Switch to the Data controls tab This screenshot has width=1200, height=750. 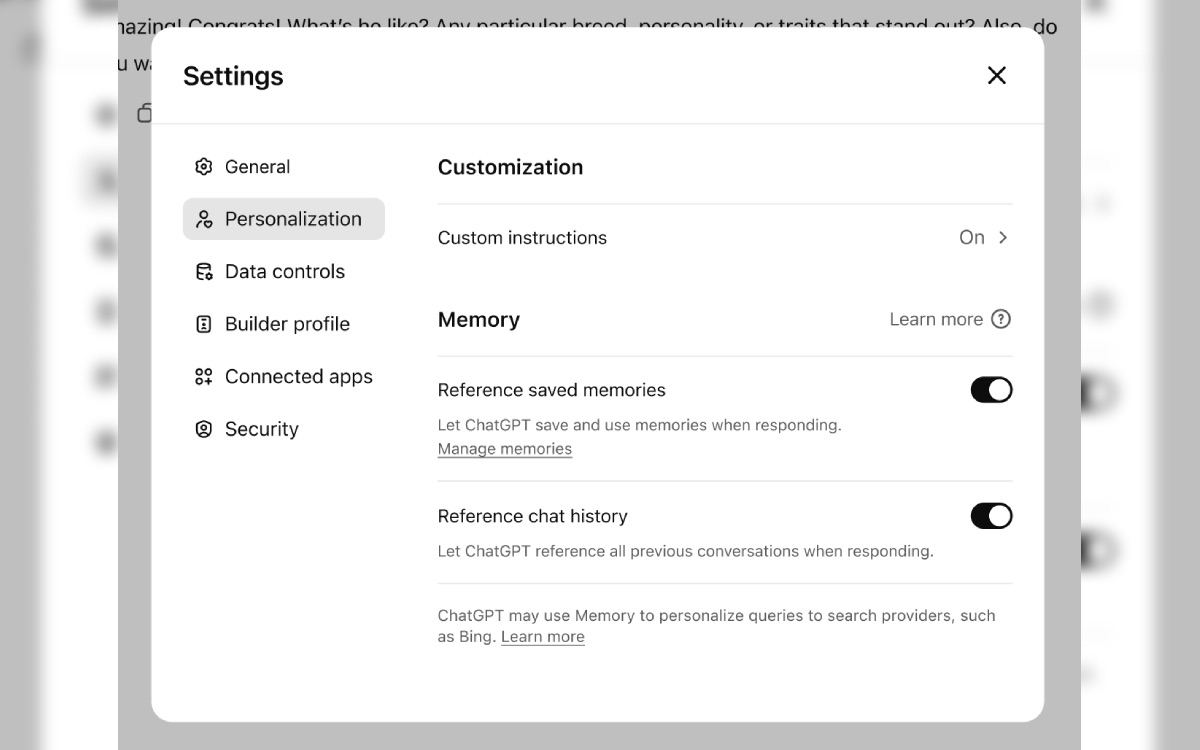pos(284,272)
